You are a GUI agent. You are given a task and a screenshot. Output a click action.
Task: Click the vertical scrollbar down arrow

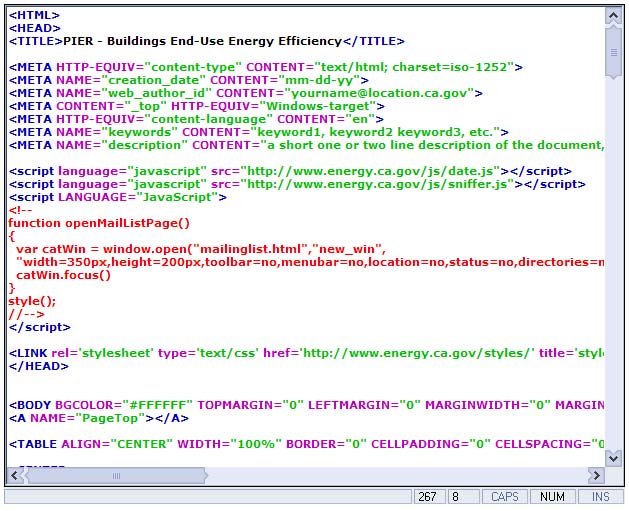pos(613,458)
